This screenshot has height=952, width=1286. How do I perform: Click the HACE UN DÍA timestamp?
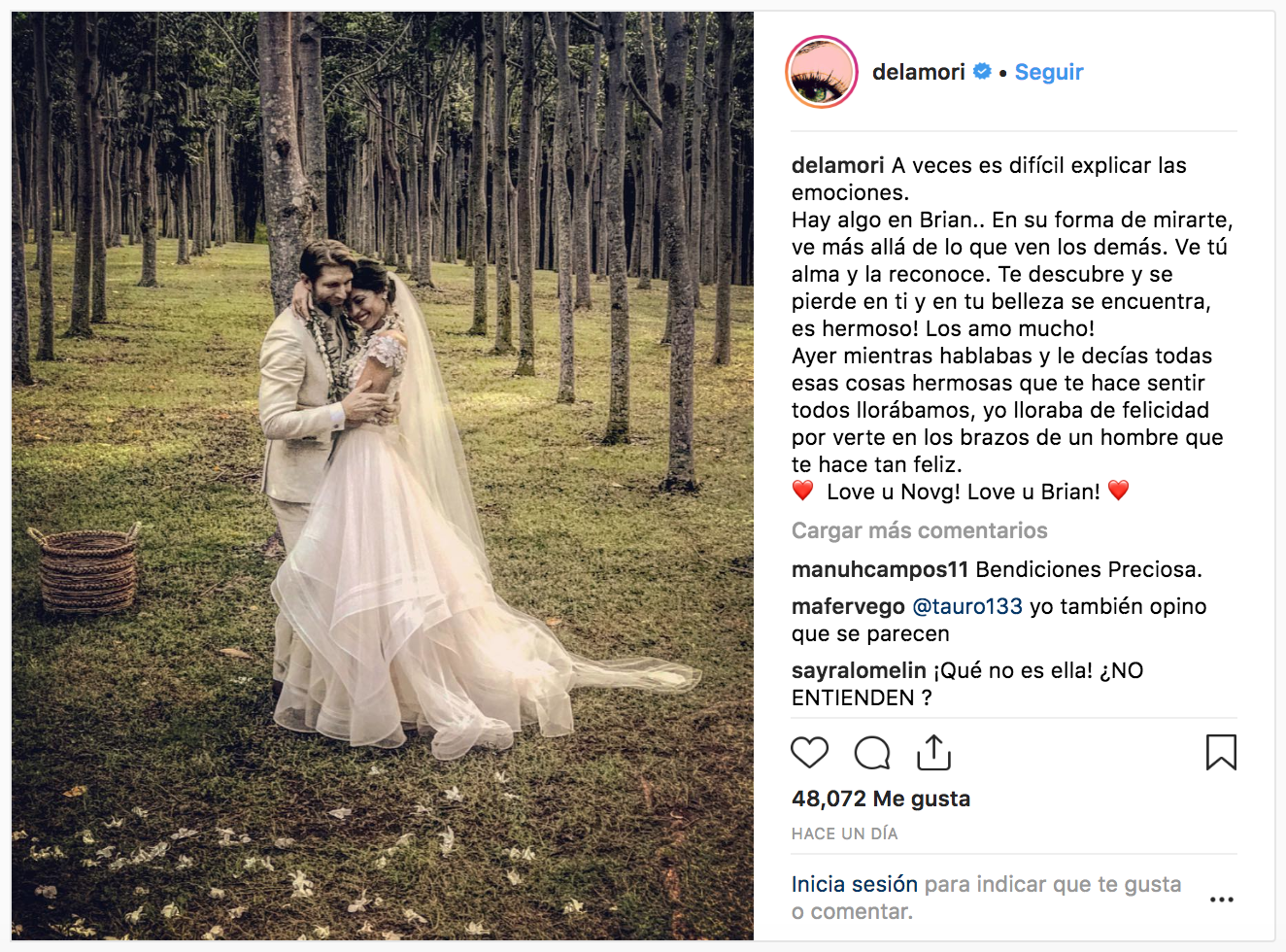(845, 833)
